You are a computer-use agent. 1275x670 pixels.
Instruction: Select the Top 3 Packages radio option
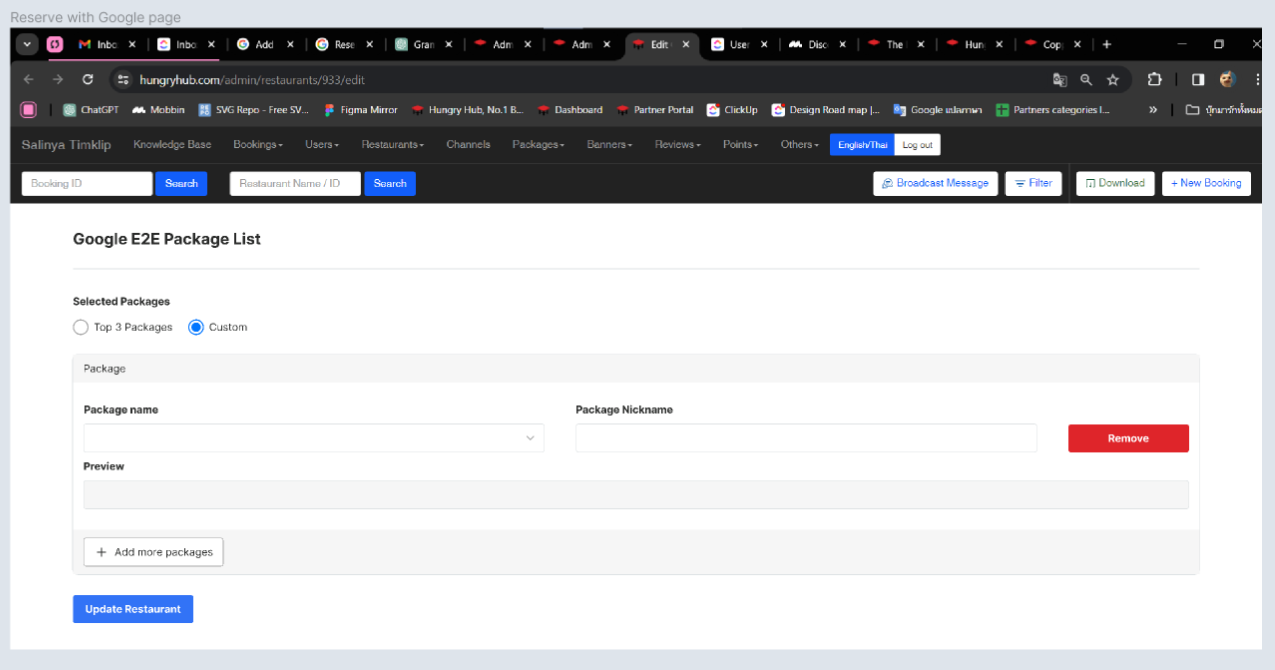coord(81,327)
